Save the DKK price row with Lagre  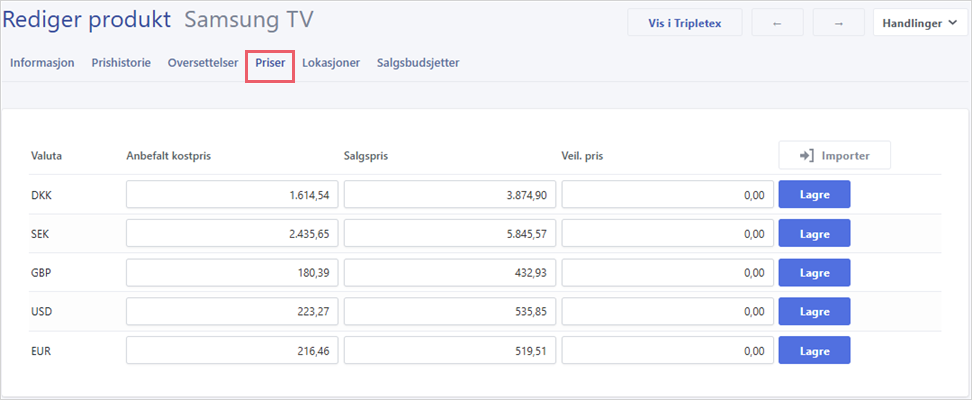point(814,195)
